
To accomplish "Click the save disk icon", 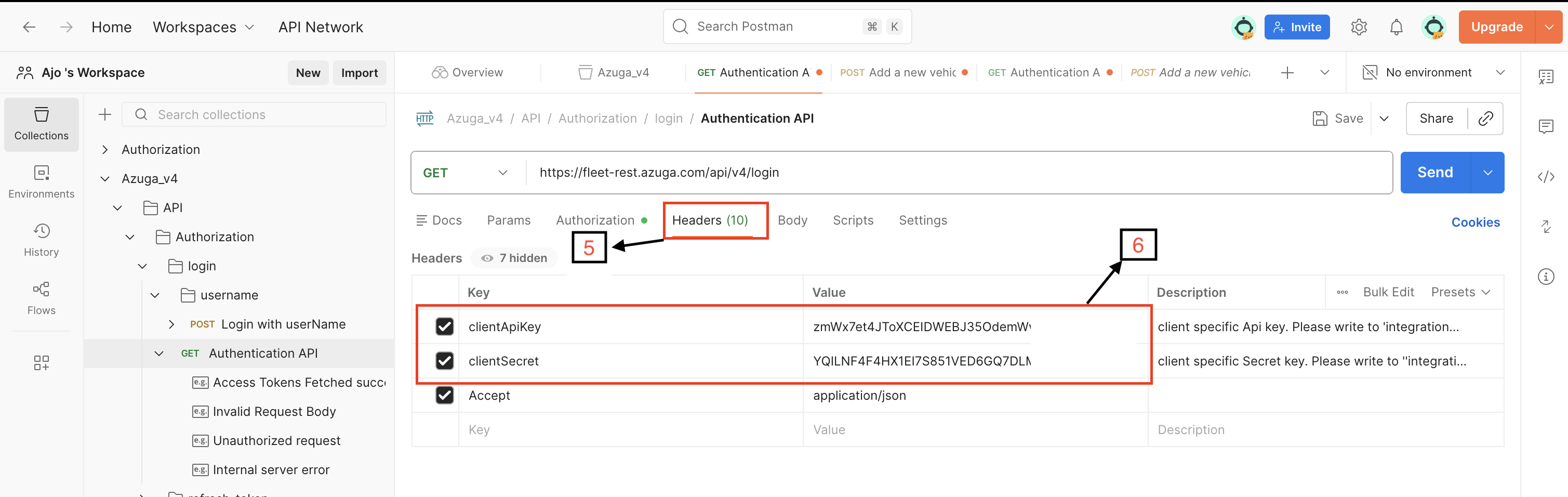I will [x=1320, y=118].
